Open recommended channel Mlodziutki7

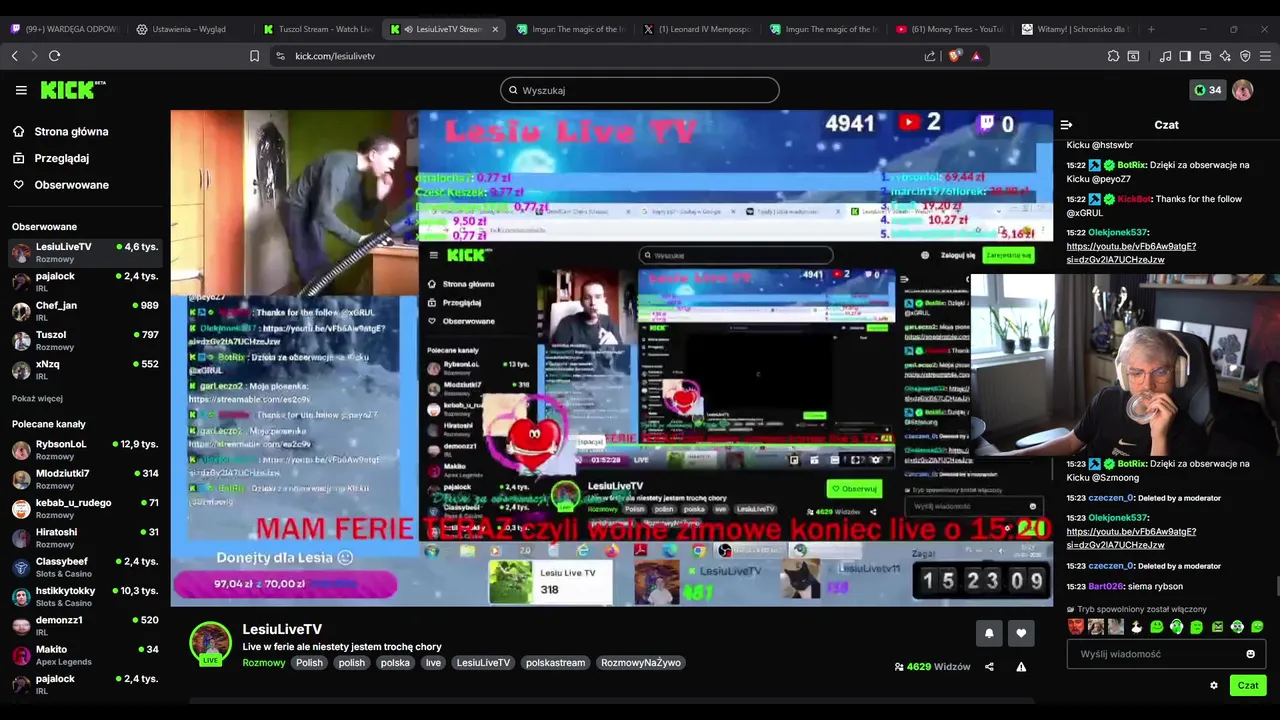(85, 479)
